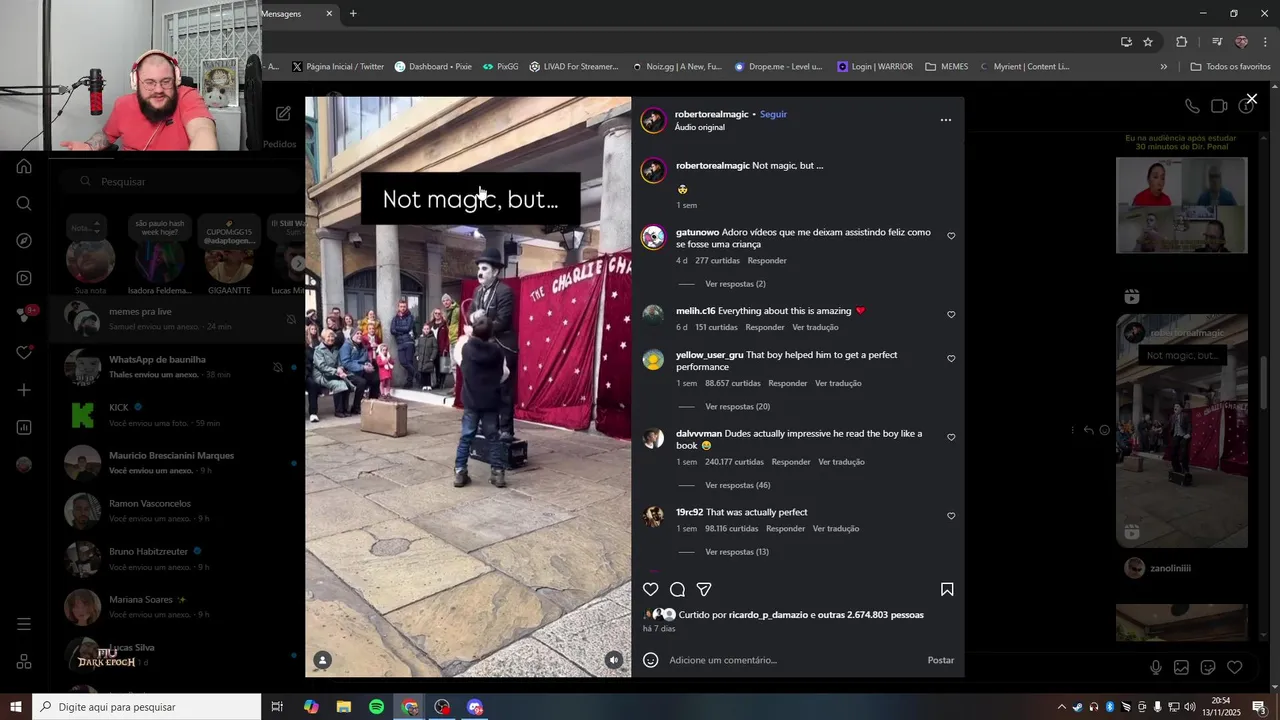Expand Ver respostas (13) replies
The image size is (1280, 720).
tap(736, 552)
